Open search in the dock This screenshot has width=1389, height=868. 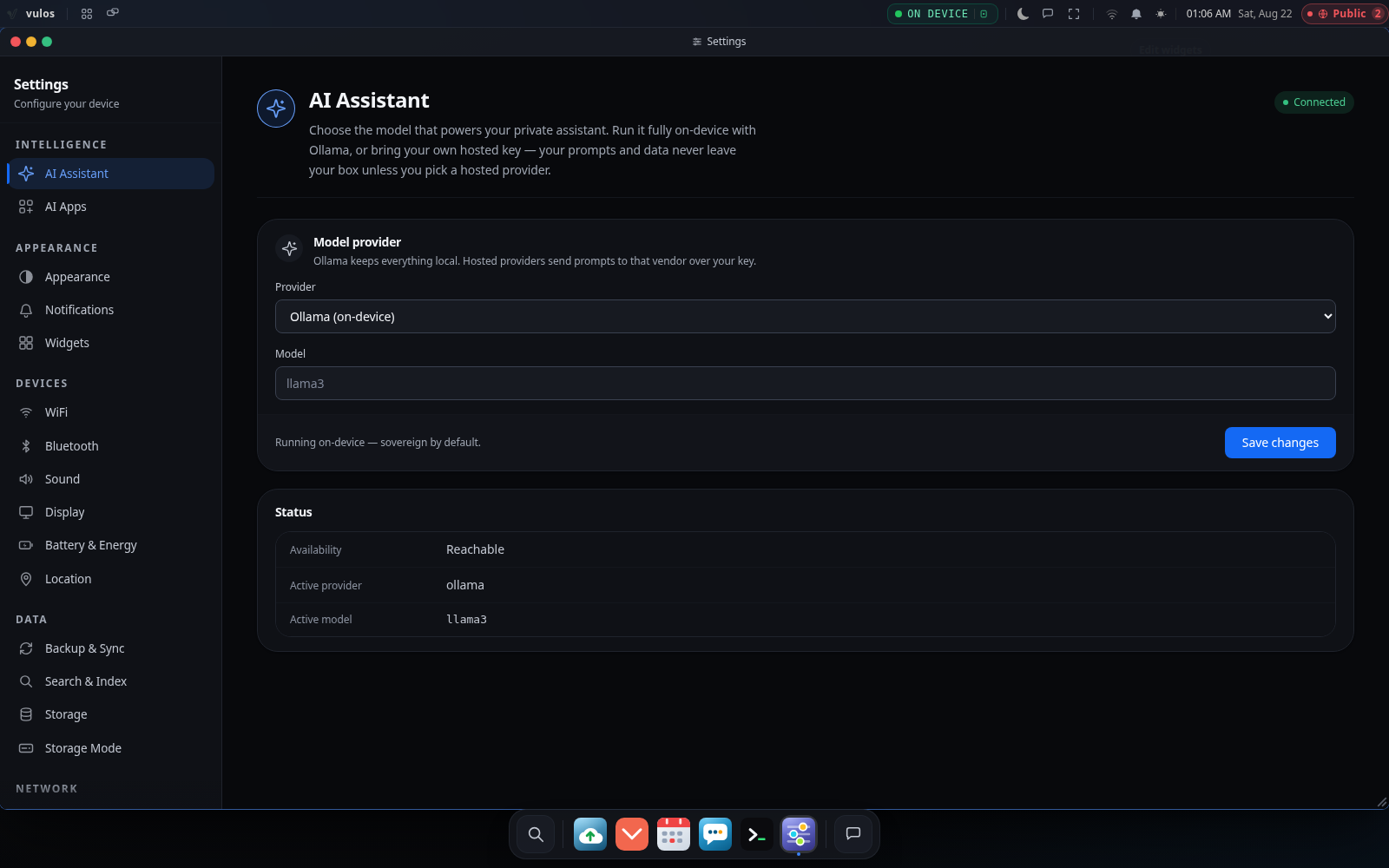tap(536, 834)
